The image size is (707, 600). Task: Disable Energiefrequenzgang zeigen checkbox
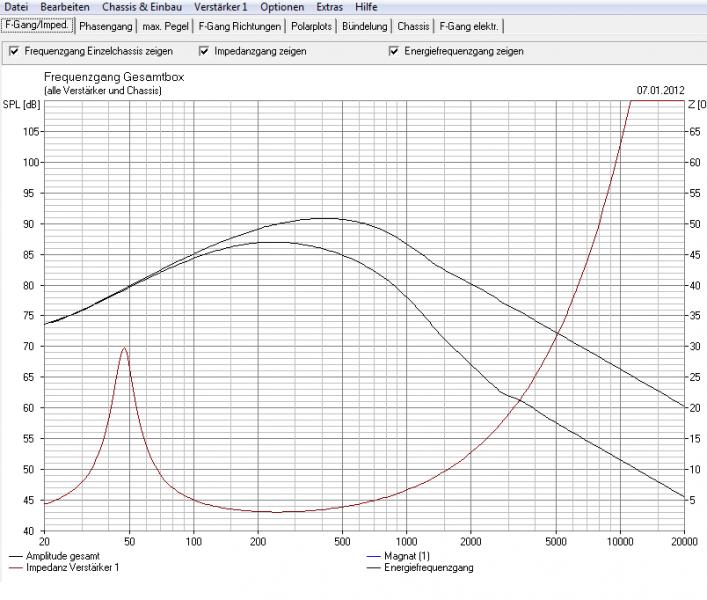coord(394,51)
